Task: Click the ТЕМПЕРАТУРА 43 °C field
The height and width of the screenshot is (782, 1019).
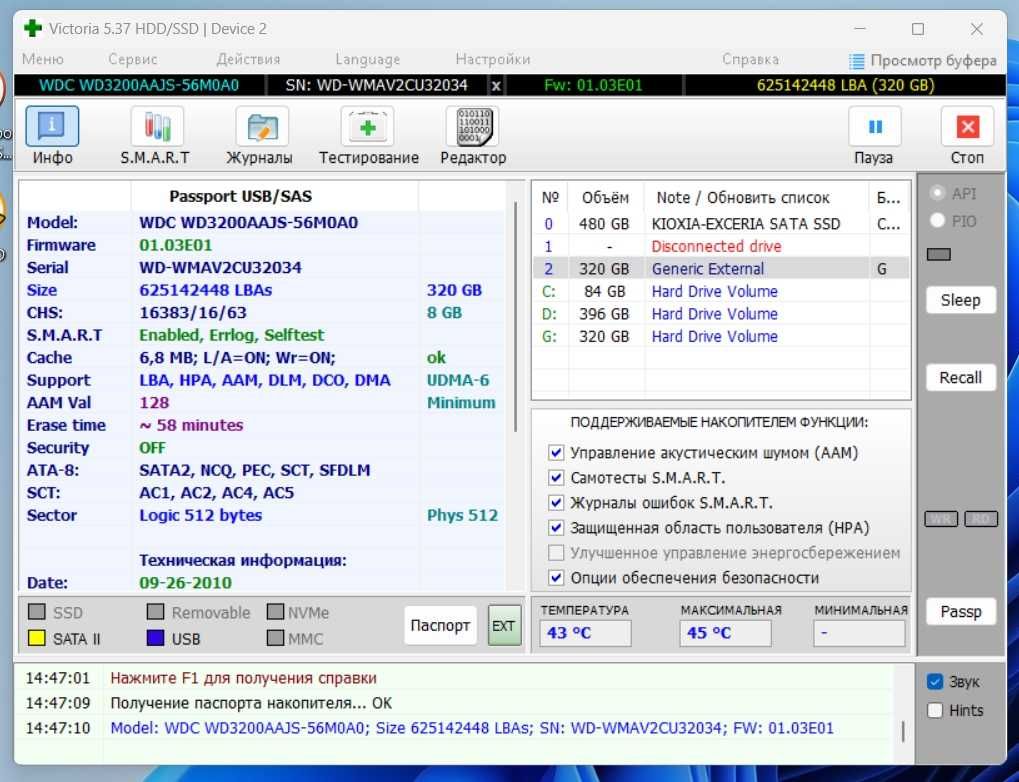Action: click(x=585, y=633)
